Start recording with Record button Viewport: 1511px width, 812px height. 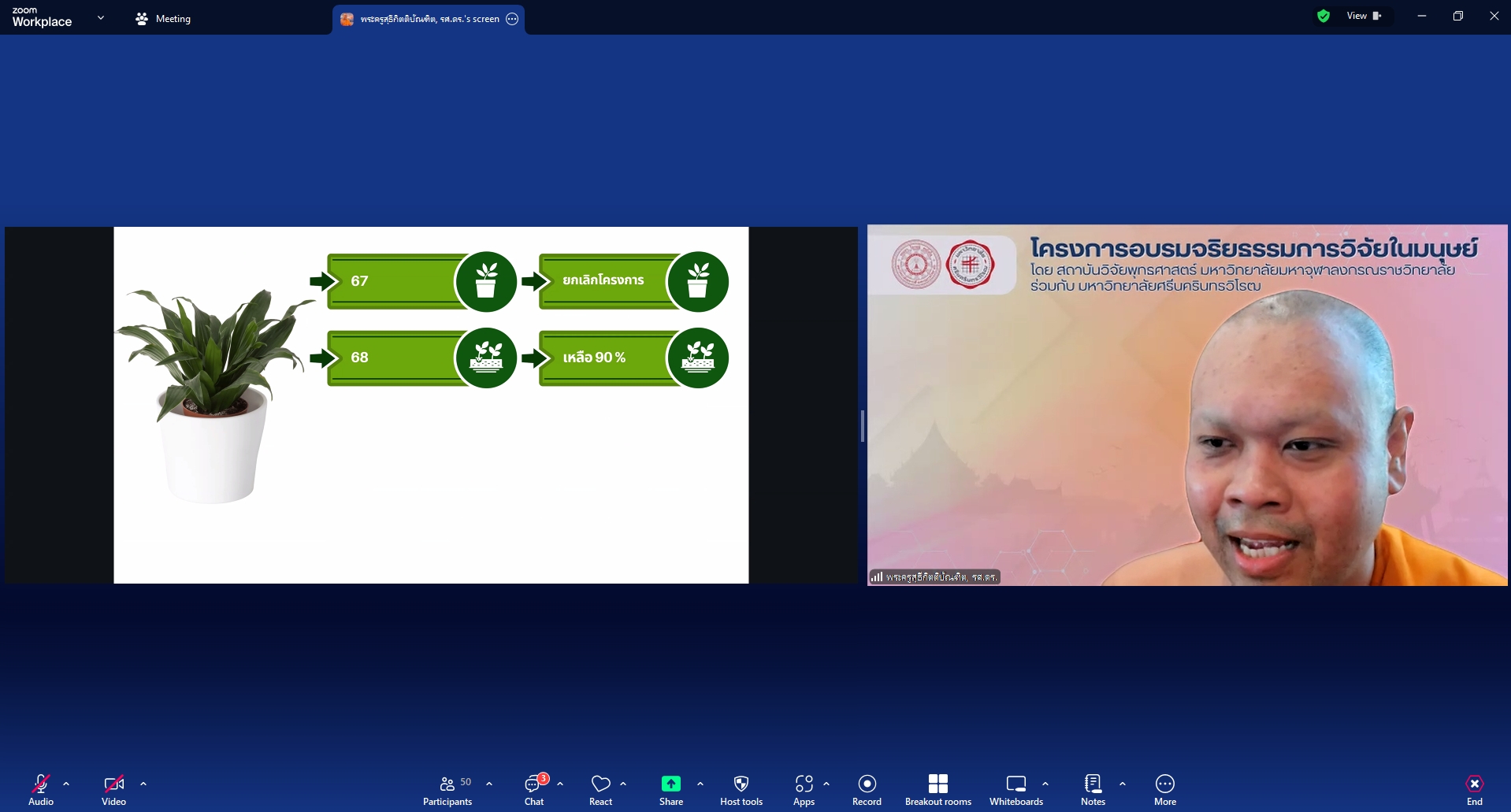coord(867,790)
